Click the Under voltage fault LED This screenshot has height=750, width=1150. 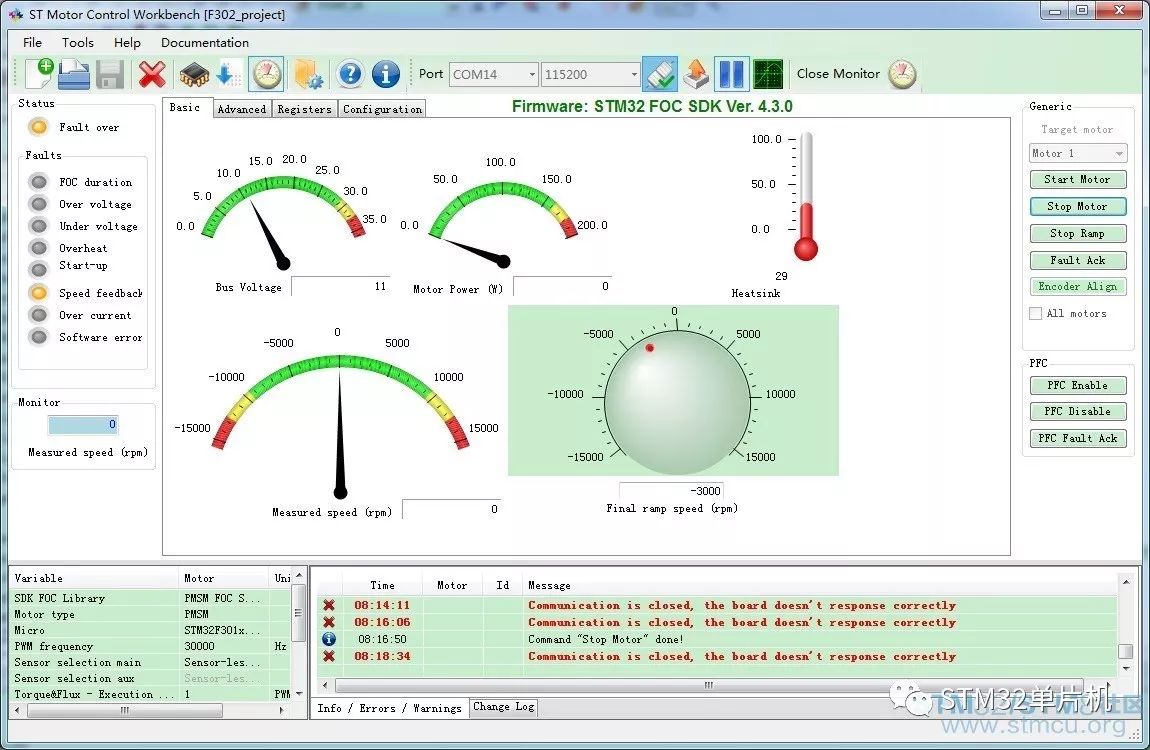coord(38,226)
